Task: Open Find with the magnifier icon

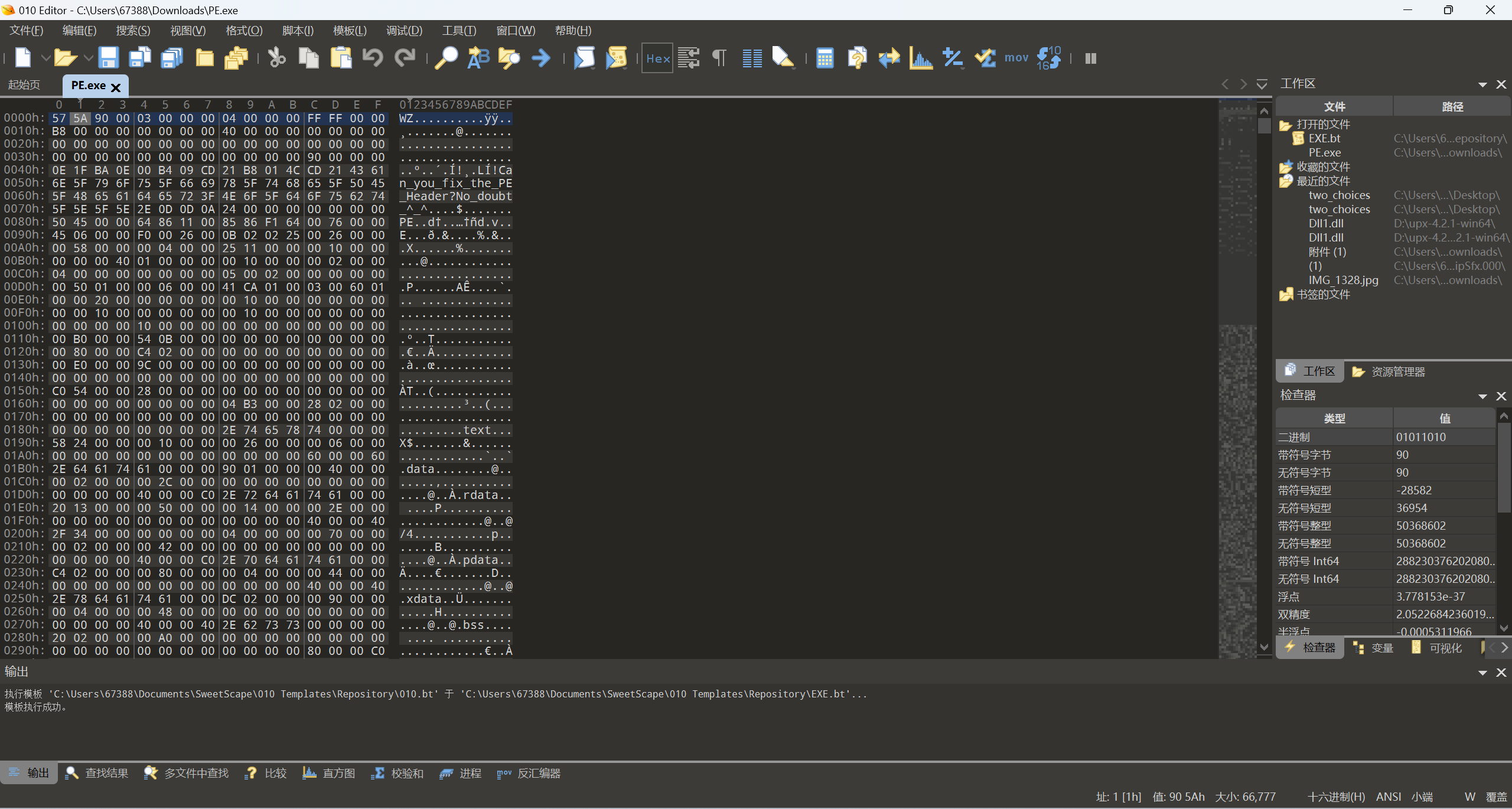Action: tap(446, 58)
